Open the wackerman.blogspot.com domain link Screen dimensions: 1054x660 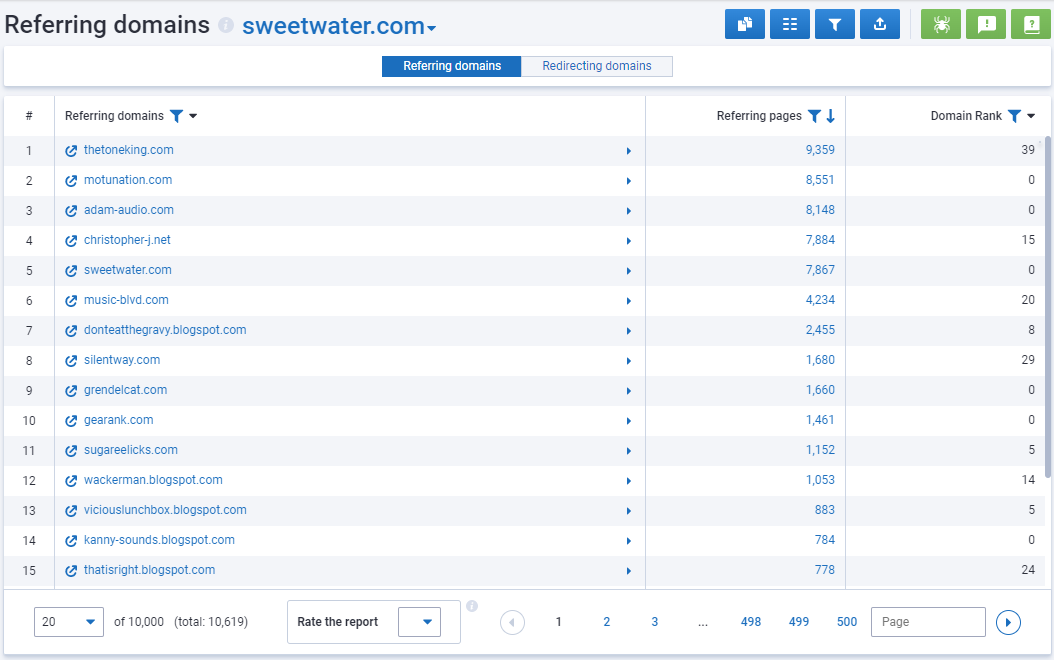click(x=153, y=480)
